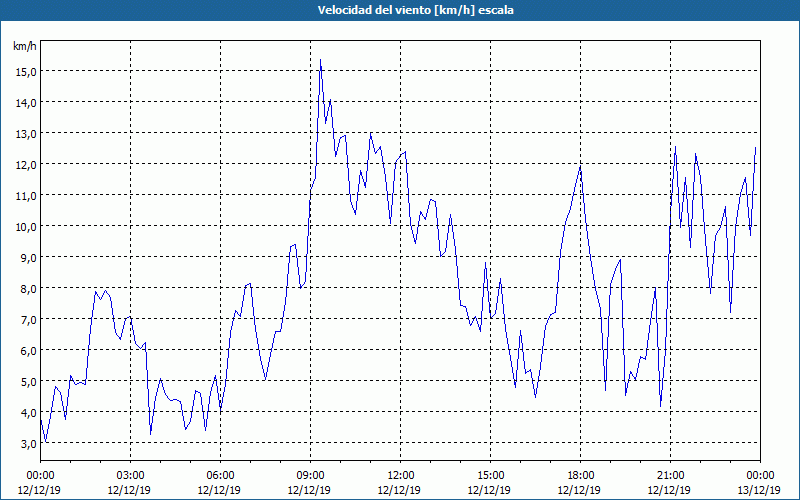
Task: Click the 10,0 y-axis value
Action: 26,227
